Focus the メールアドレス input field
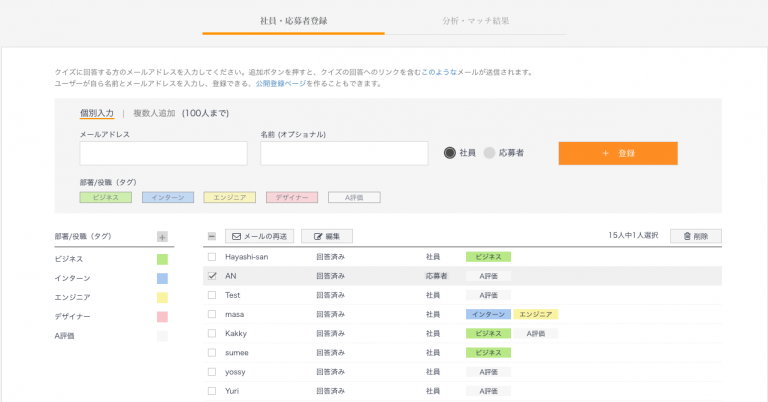 point(164,153)
